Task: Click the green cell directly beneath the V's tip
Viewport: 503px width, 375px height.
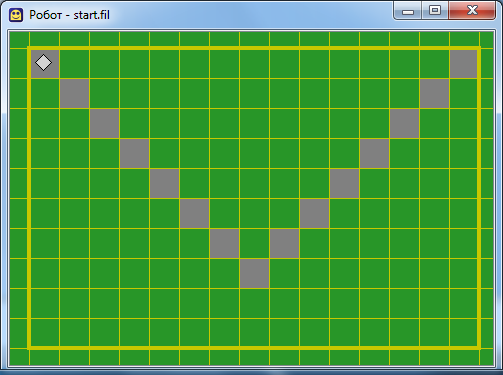Action: click(254, 303)
